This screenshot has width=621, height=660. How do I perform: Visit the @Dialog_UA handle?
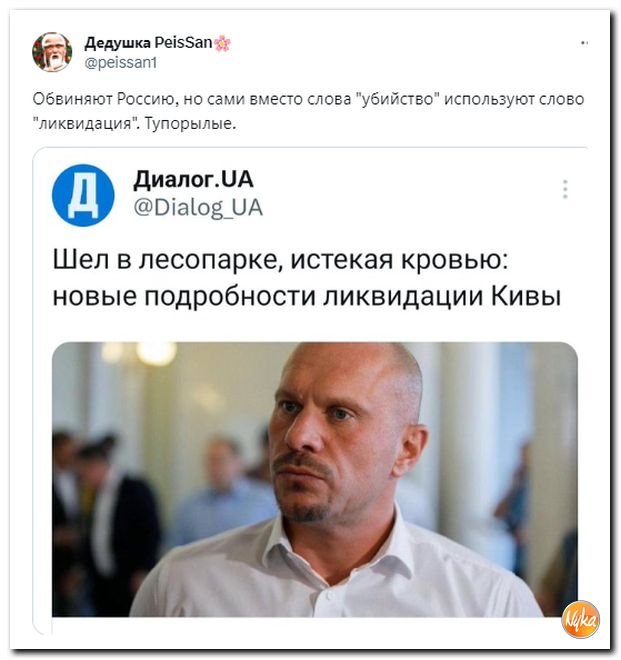click(198, 208)
